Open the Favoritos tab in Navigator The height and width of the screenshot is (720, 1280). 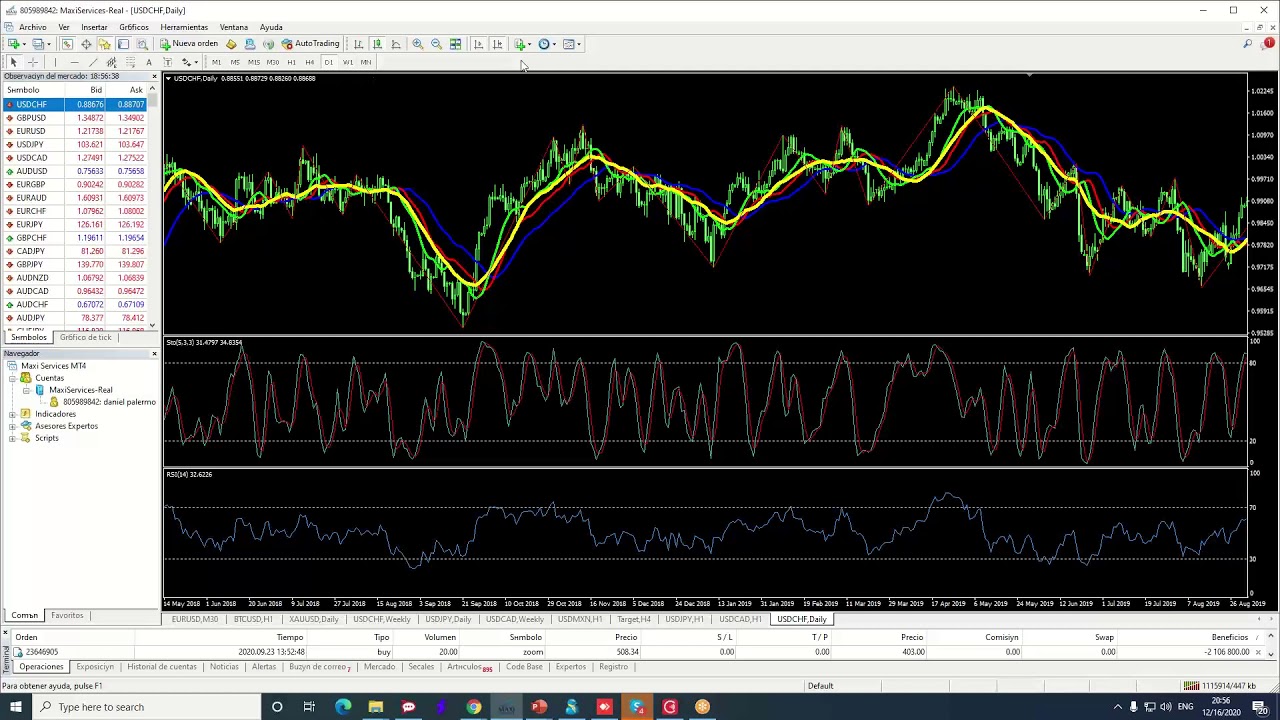coord(67,616)
